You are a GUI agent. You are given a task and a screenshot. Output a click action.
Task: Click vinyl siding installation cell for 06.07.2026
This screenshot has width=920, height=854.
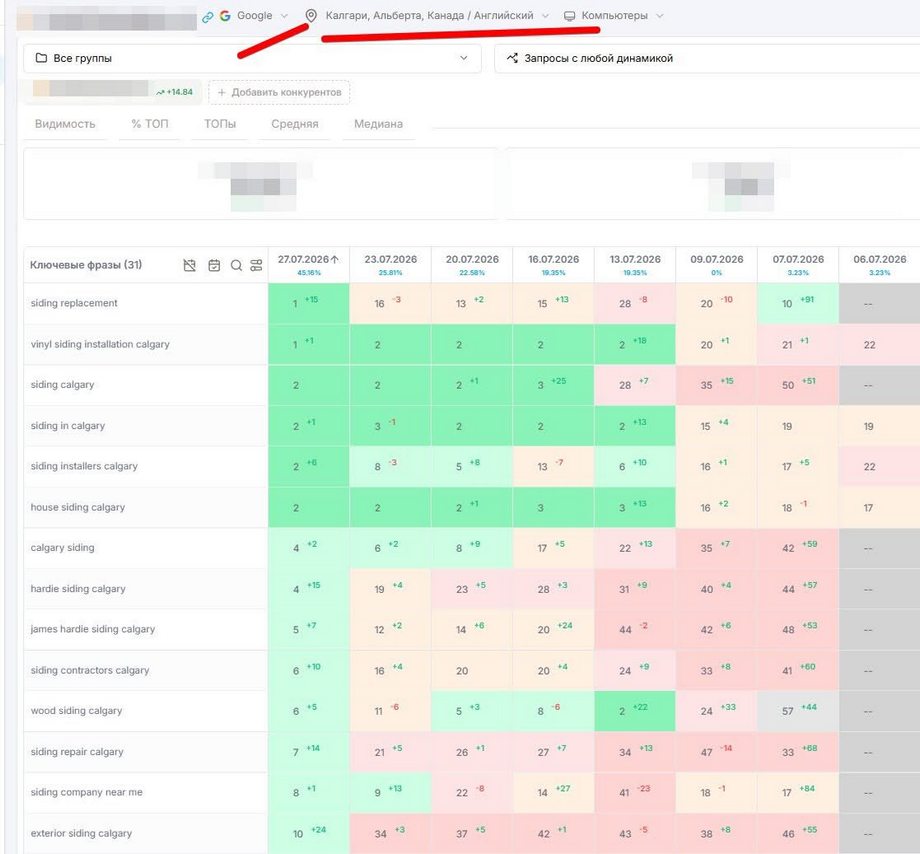(880, 344)
